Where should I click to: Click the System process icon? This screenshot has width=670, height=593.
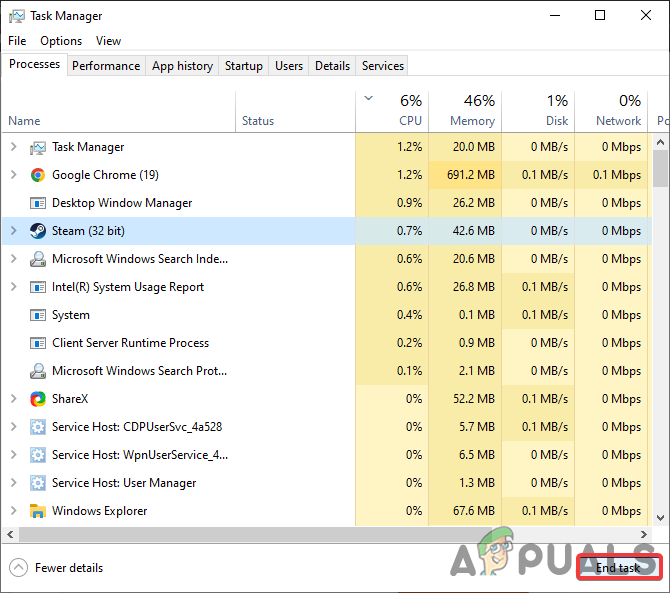(38, 315)
